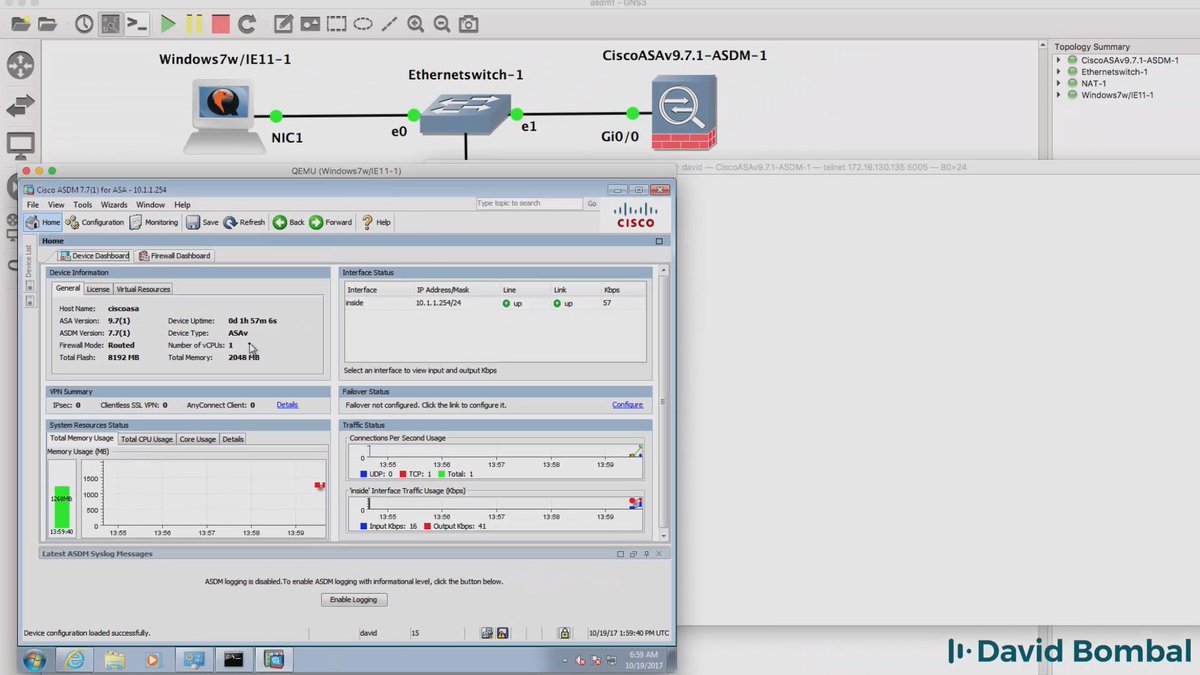Click the GNS3 New project folder icon
The image size is (1200, 675).
[x=19, y=24]
